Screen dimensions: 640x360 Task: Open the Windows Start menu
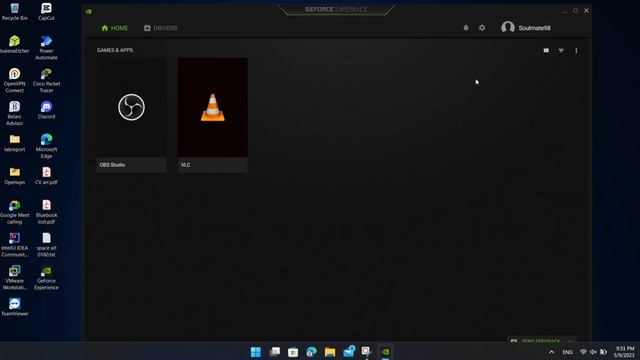(x=256, y=351)
